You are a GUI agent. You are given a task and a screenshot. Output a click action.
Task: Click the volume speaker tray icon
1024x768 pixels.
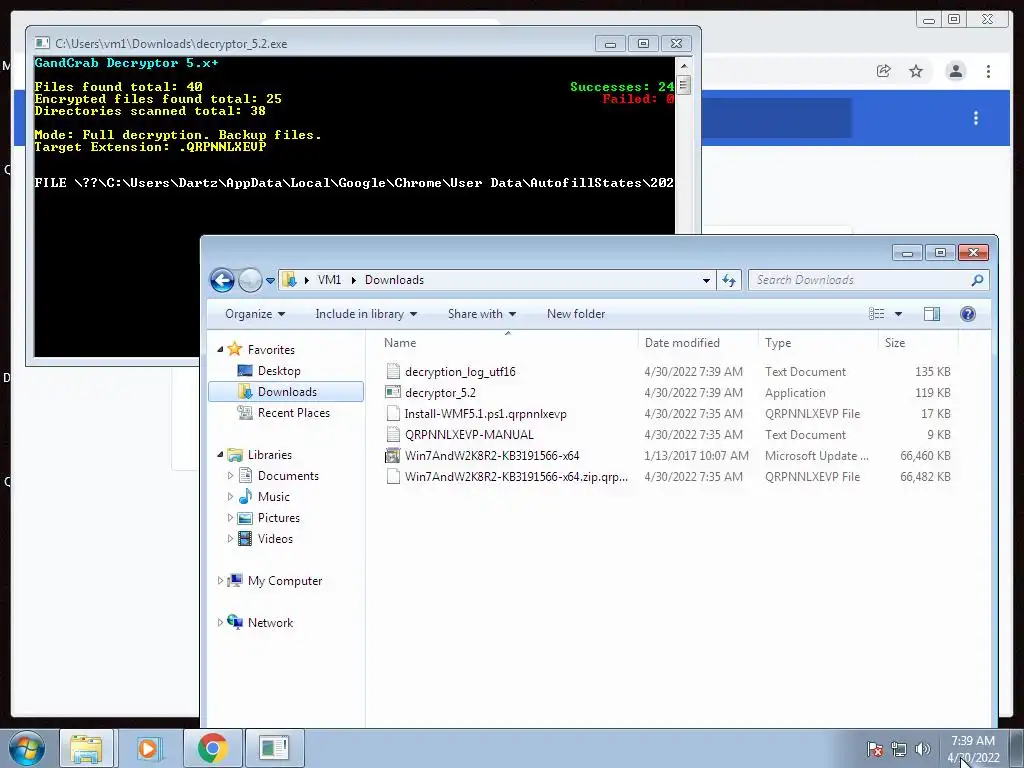[x=923, y=749]
